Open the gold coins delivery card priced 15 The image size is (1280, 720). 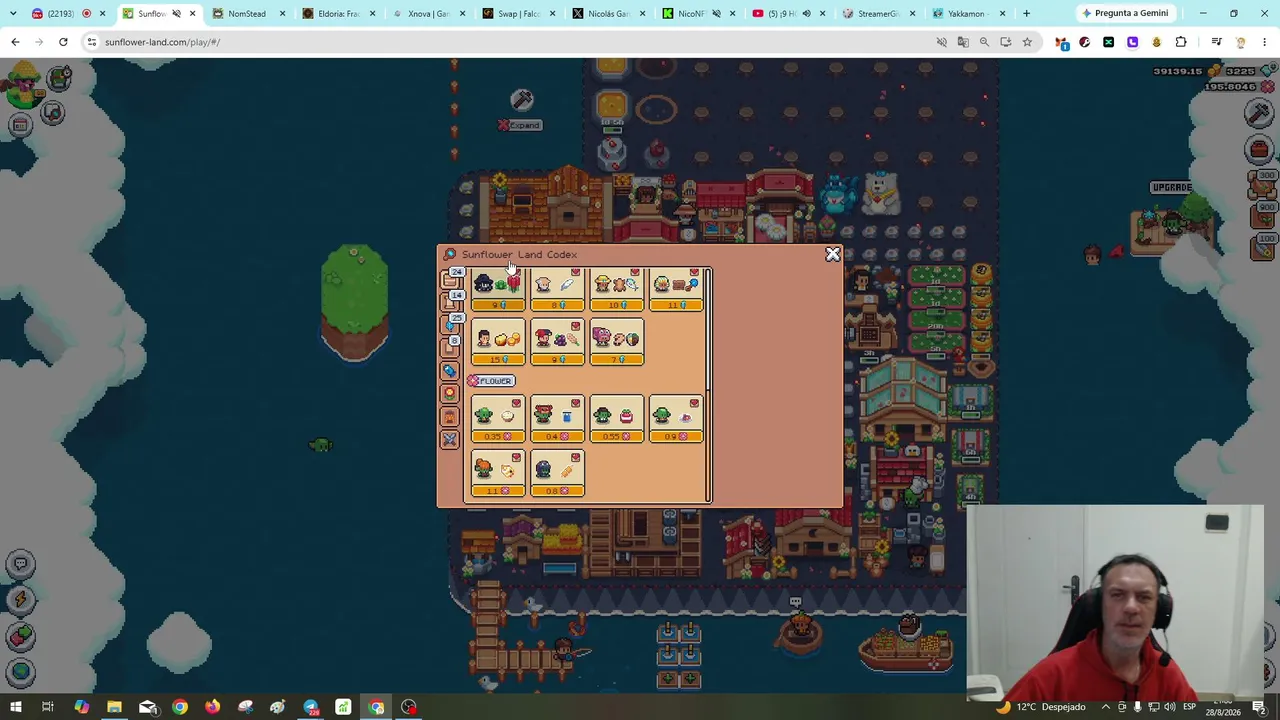pos(498,343)
